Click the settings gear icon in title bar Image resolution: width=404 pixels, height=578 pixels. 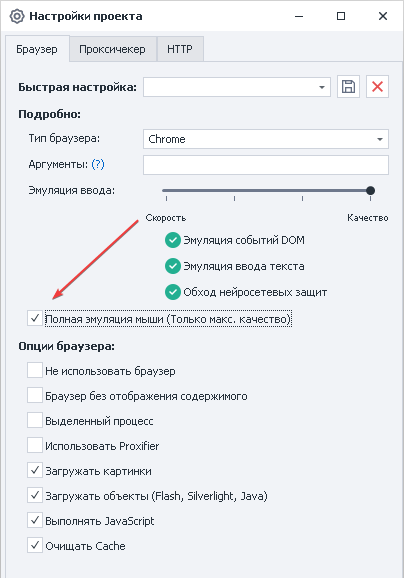(x=17, y=16)
